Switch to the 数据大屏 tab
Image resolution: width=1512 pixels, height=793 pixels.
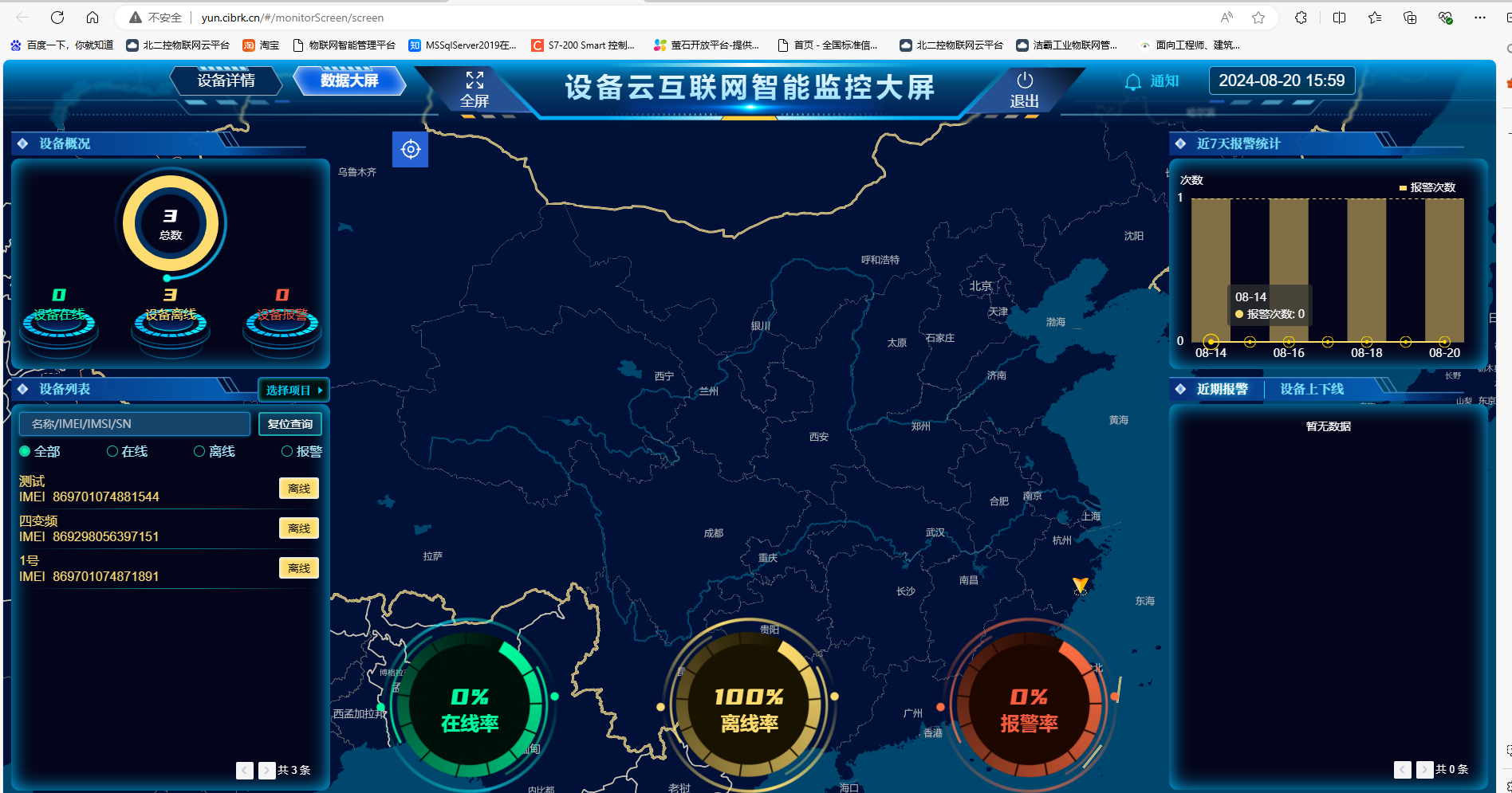pyautogui.click(x=349, y=80)
